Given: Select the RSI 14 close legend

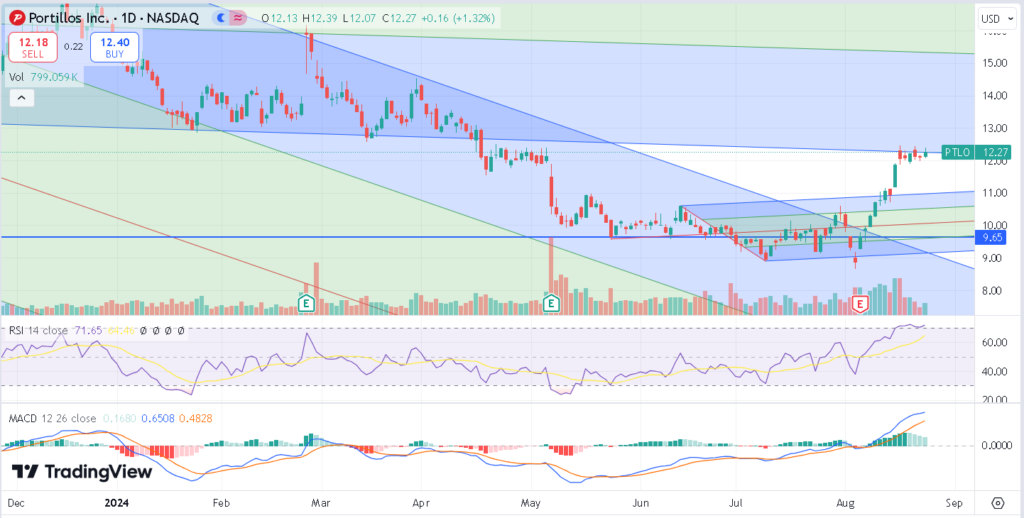Looking at the screenshot, I should (x=40, y=331).
